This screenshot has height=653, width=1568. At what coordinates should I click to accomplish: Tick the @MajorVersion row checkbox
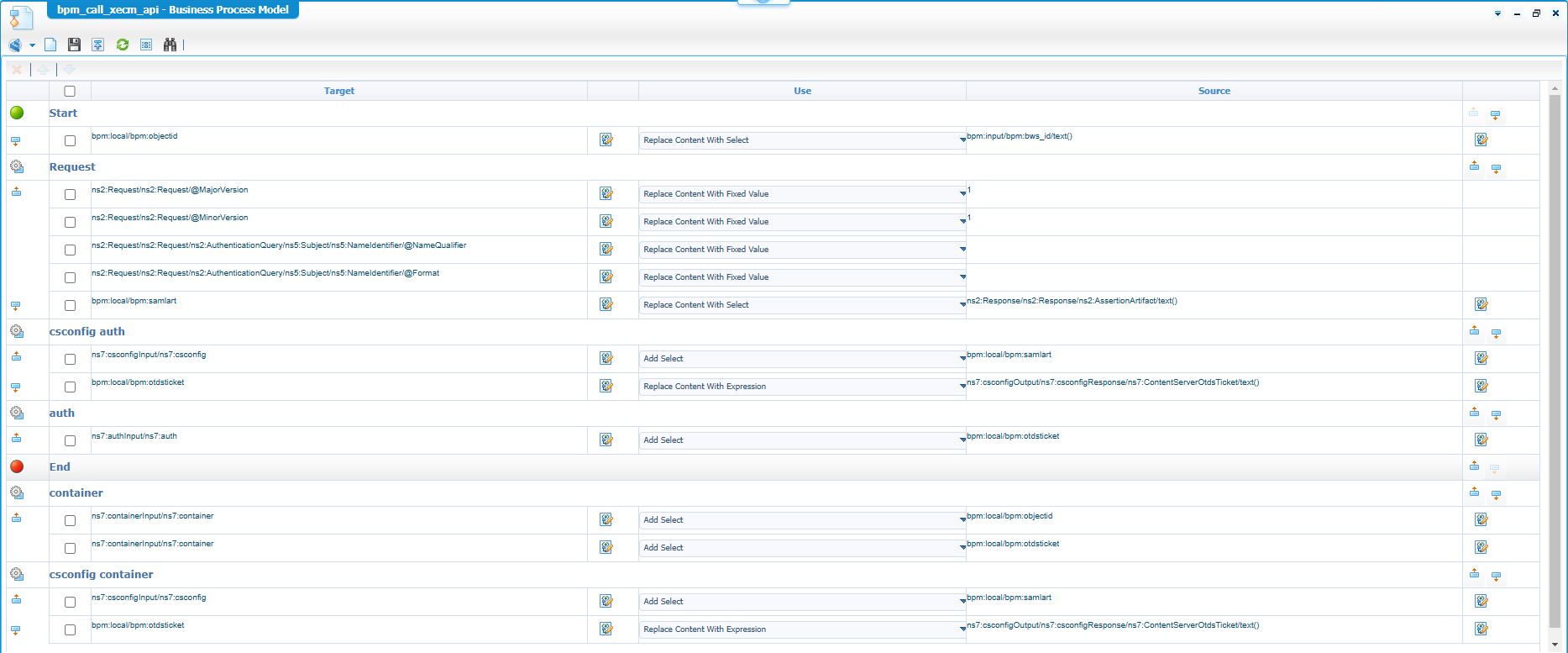tap(71, 195)
